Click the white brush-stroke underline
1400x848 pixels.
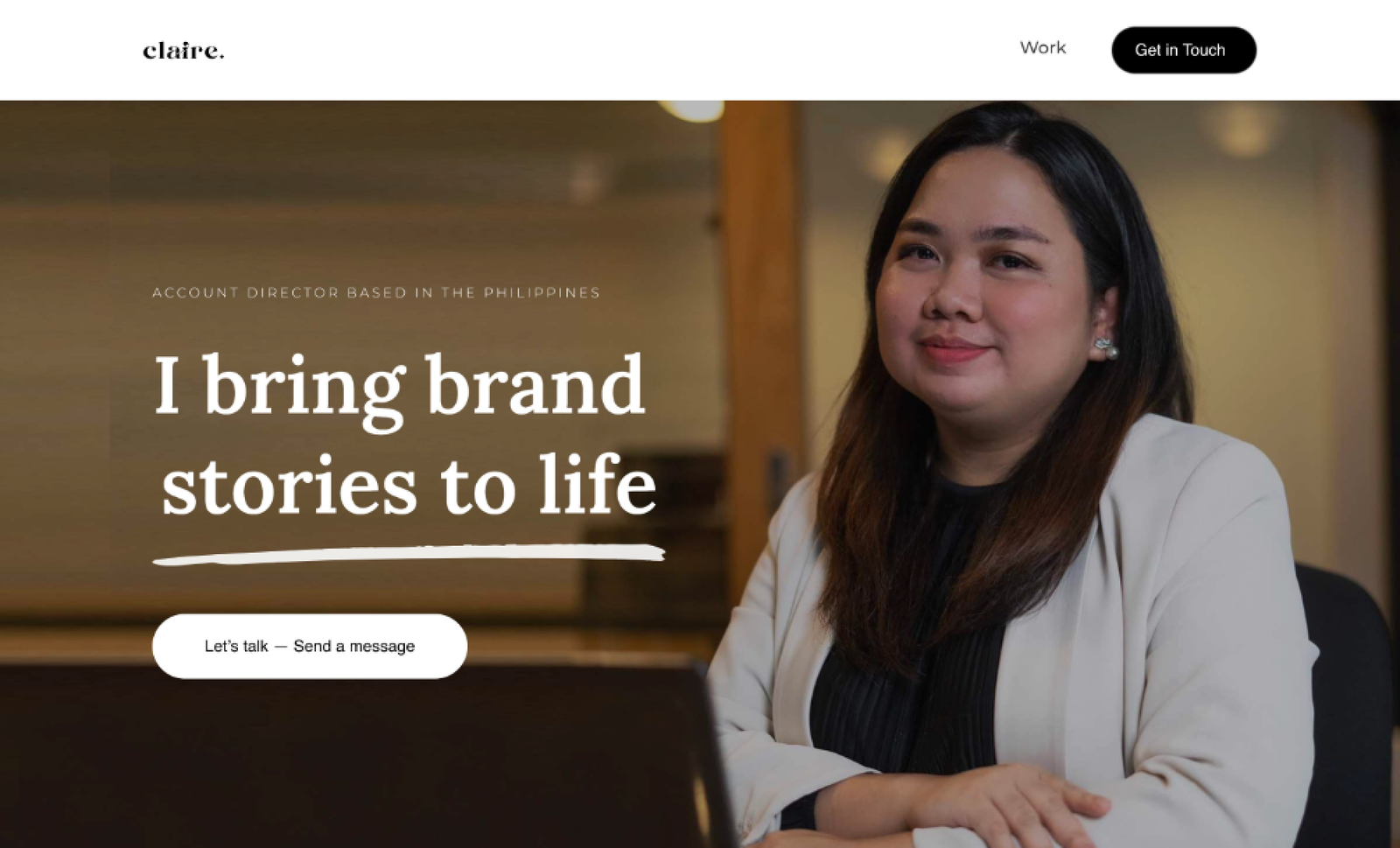click(409, 554)
